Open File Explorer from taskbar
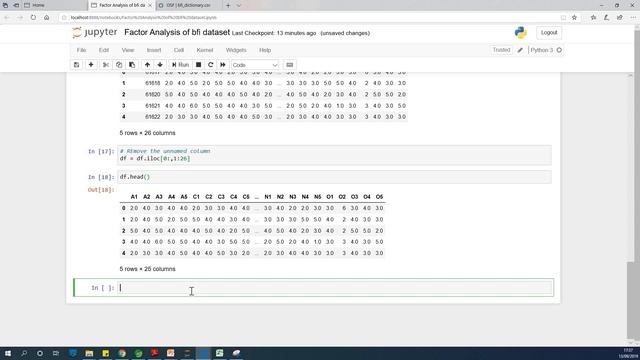The height and width of the screenshot is (360, 640). pyautogui.click(x=89, y=353)
